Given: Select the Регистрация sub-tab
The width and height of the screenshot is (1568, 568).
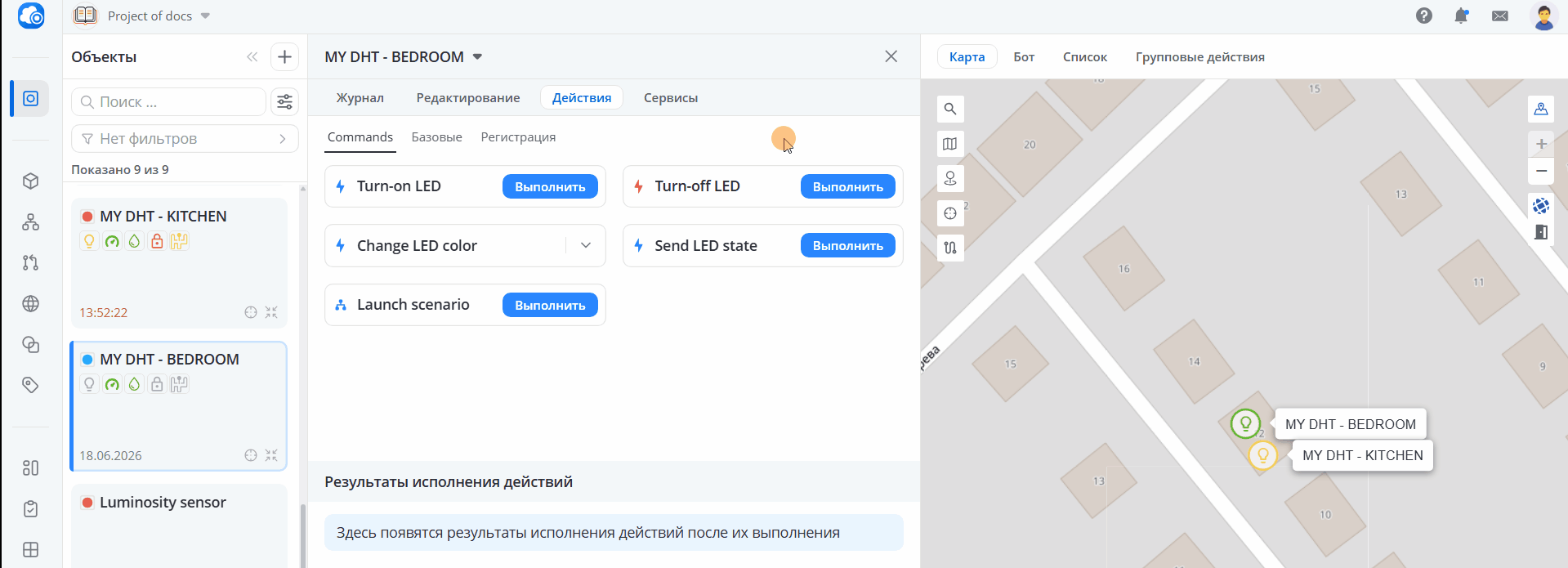Looking at the screenshot, I should [x=518, y=137].
